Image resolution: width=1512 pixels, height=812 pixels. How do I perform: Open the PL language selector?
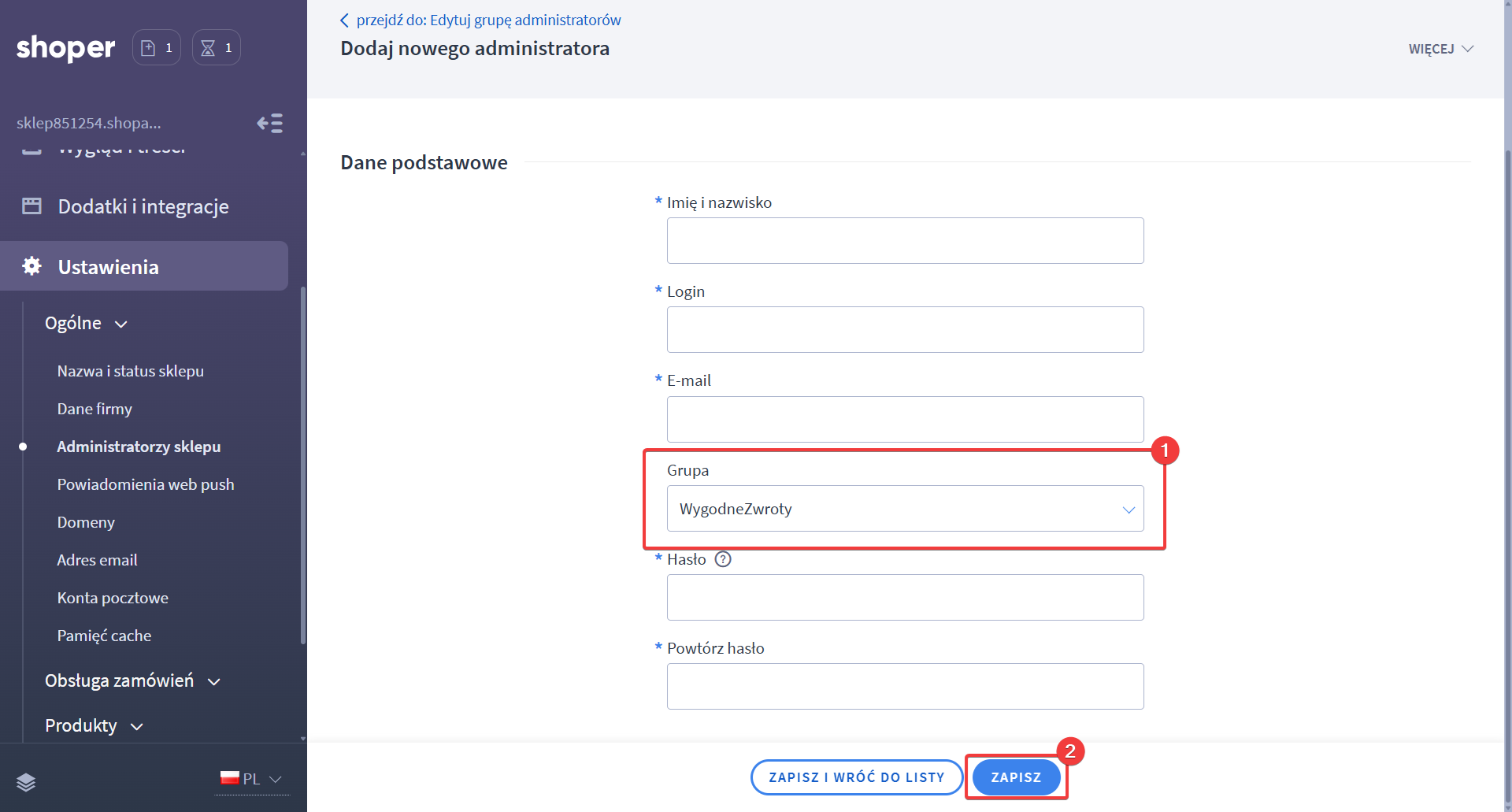click(x=251, y=779)
